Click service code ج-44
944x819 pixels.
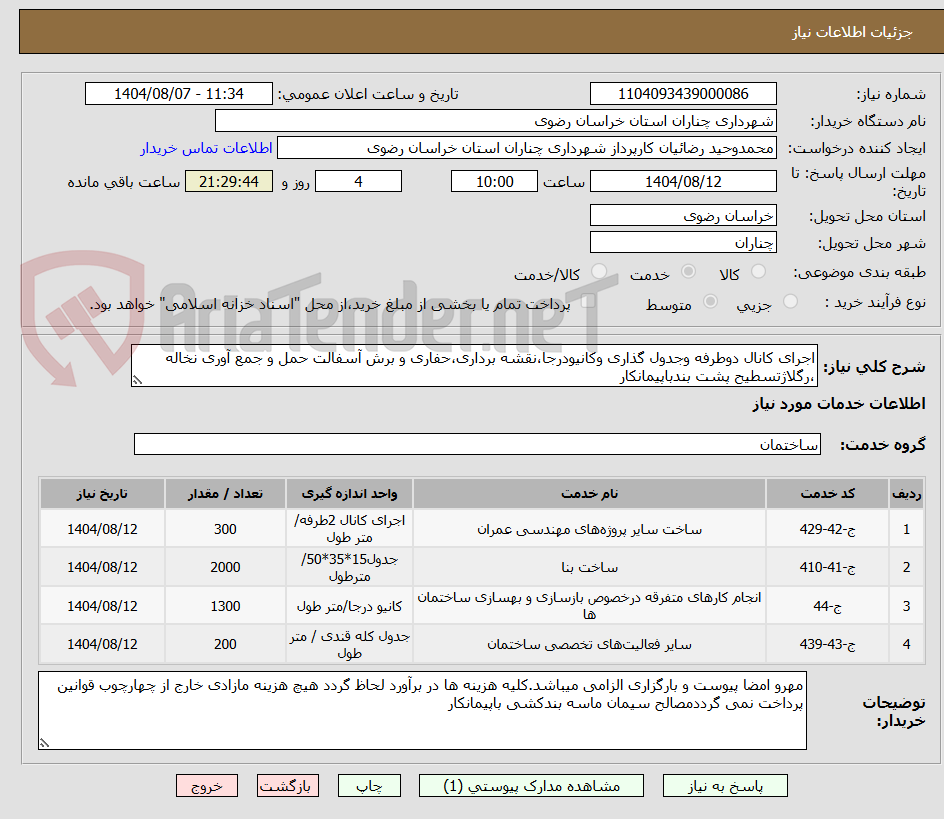click(x=828, y=606)
